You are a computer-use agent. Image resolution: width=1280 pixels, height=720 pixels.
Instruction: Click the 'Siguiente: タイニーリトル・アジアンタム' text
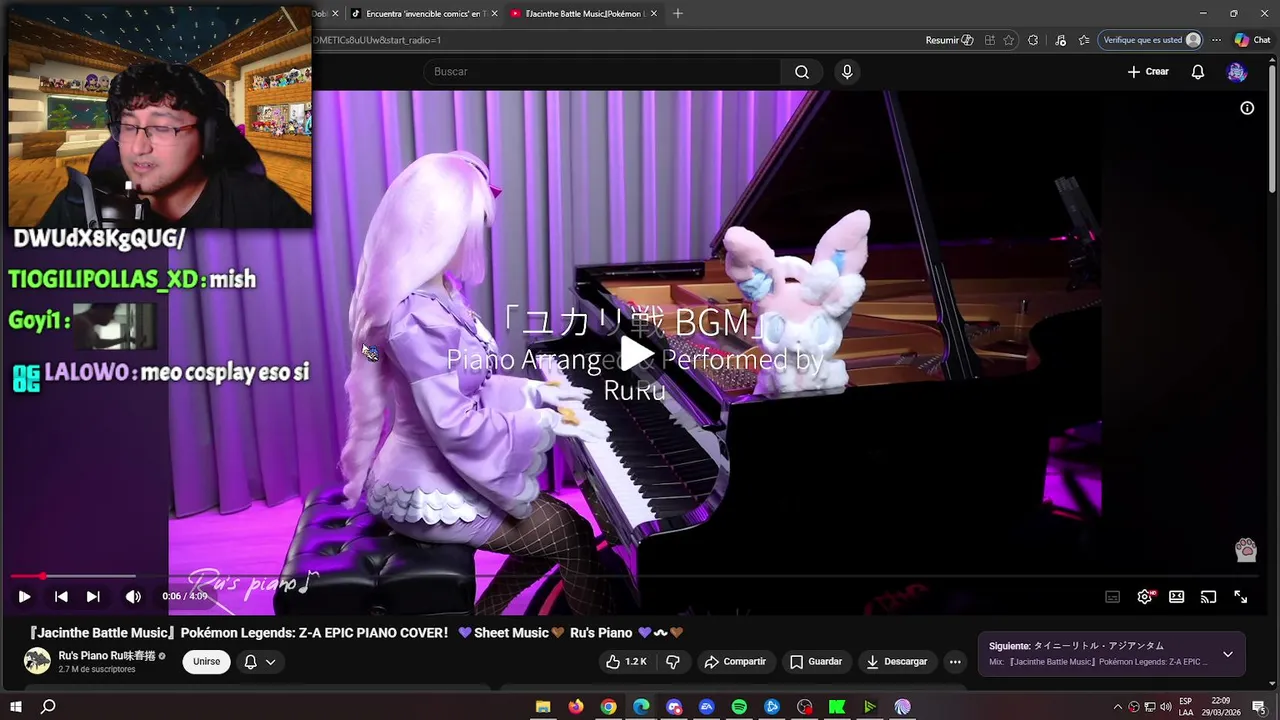pos(1076,646)
